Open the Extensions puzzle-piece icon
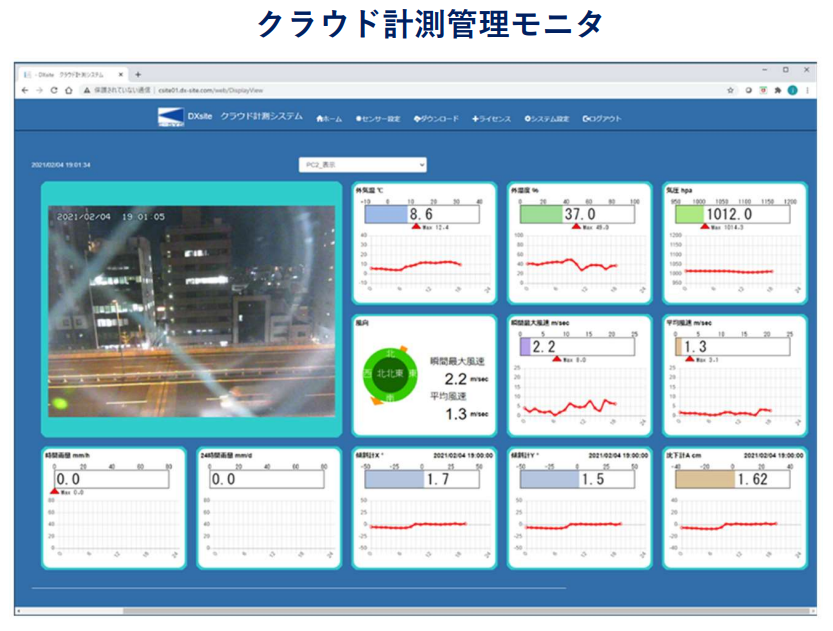 click(778, 90)
